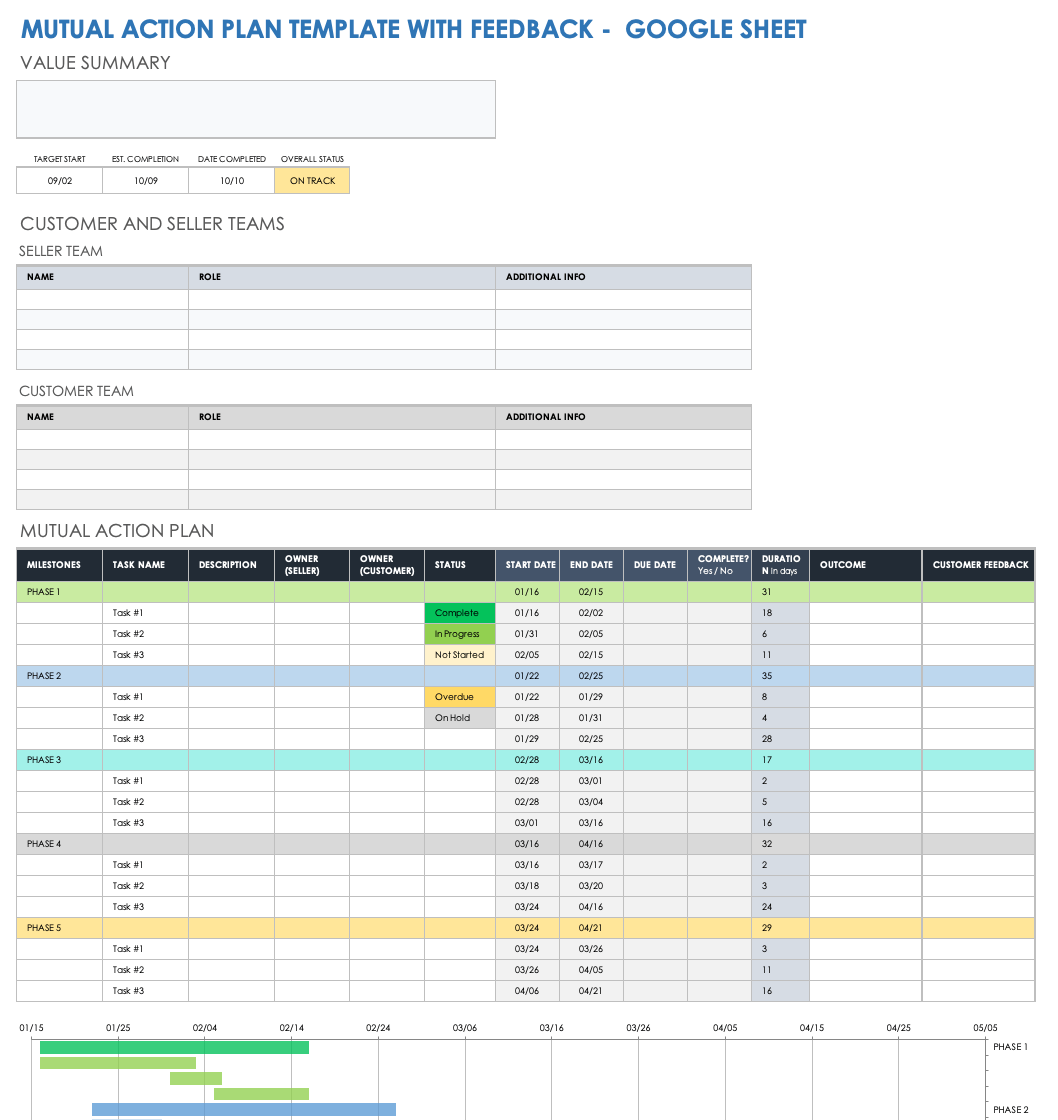Select the Est. Completion cell showing 10/09
This screenshot has width=1058, height=1120.
tap(146, 181)
